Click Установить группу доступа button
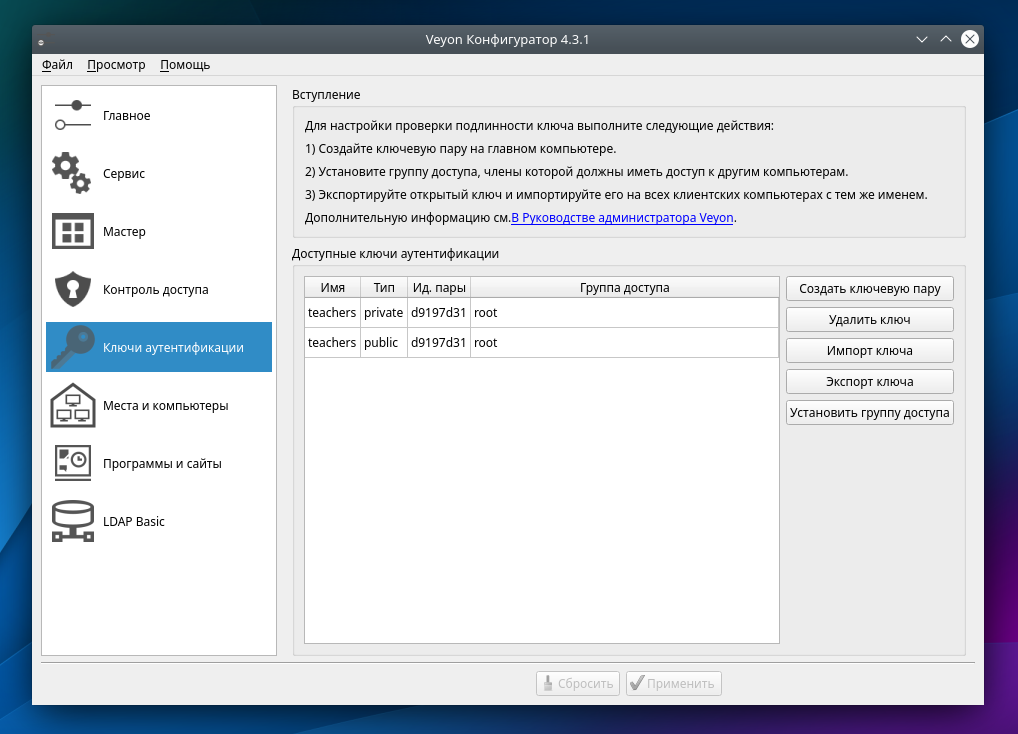This screenshot has height=734, width=1018. point(869,413)
